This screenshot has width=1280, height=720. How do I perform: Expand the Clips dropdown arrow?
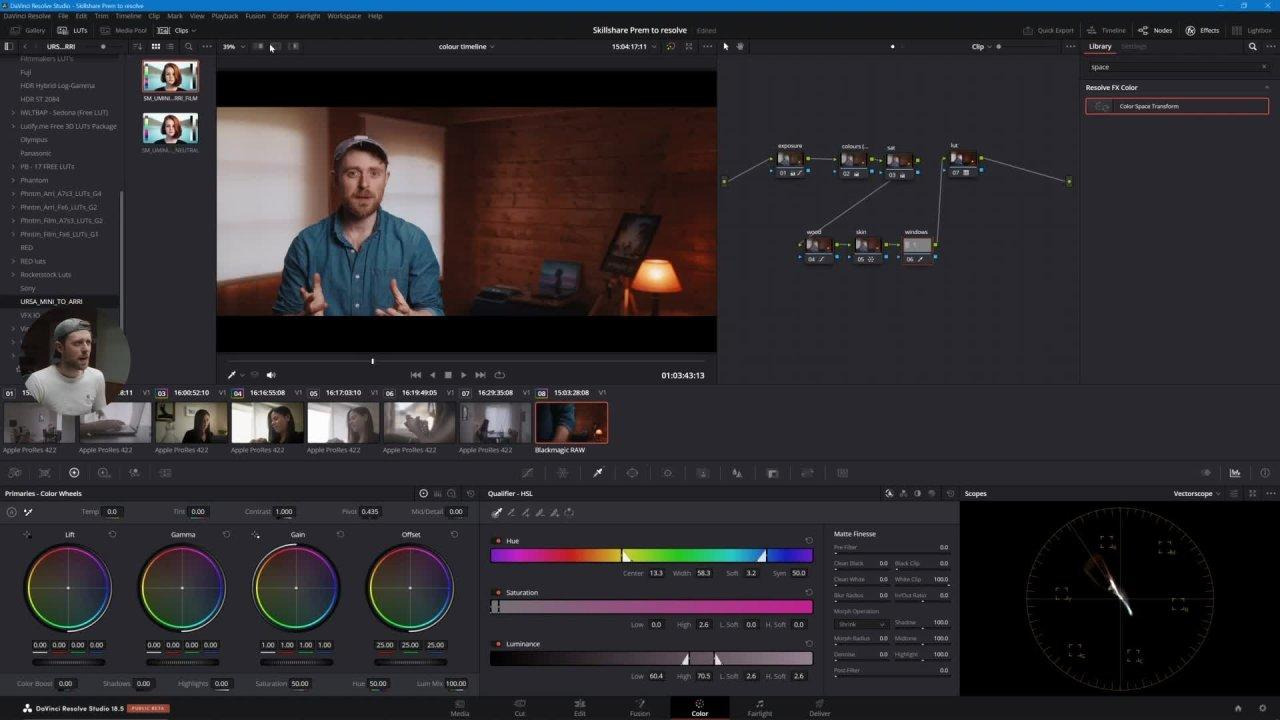[x=193, y=31]
